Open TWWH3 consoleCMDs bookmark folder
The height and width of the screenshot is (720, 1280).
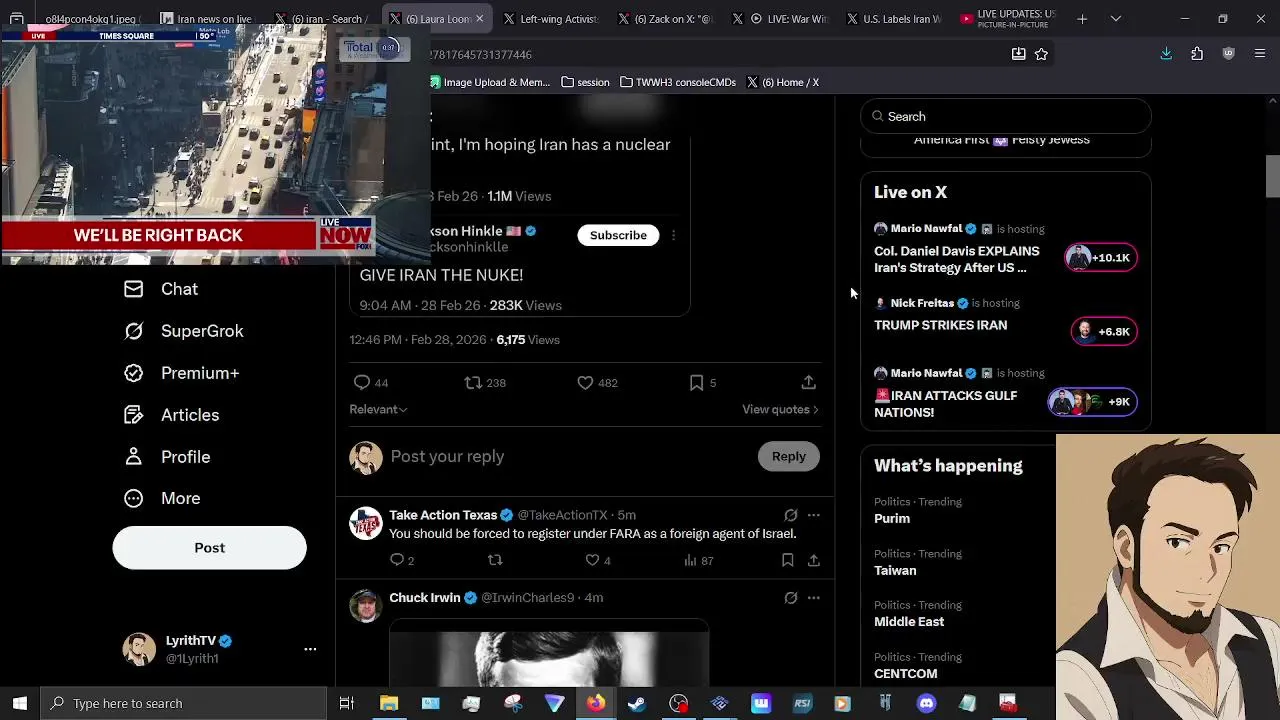tap(678, 82)
